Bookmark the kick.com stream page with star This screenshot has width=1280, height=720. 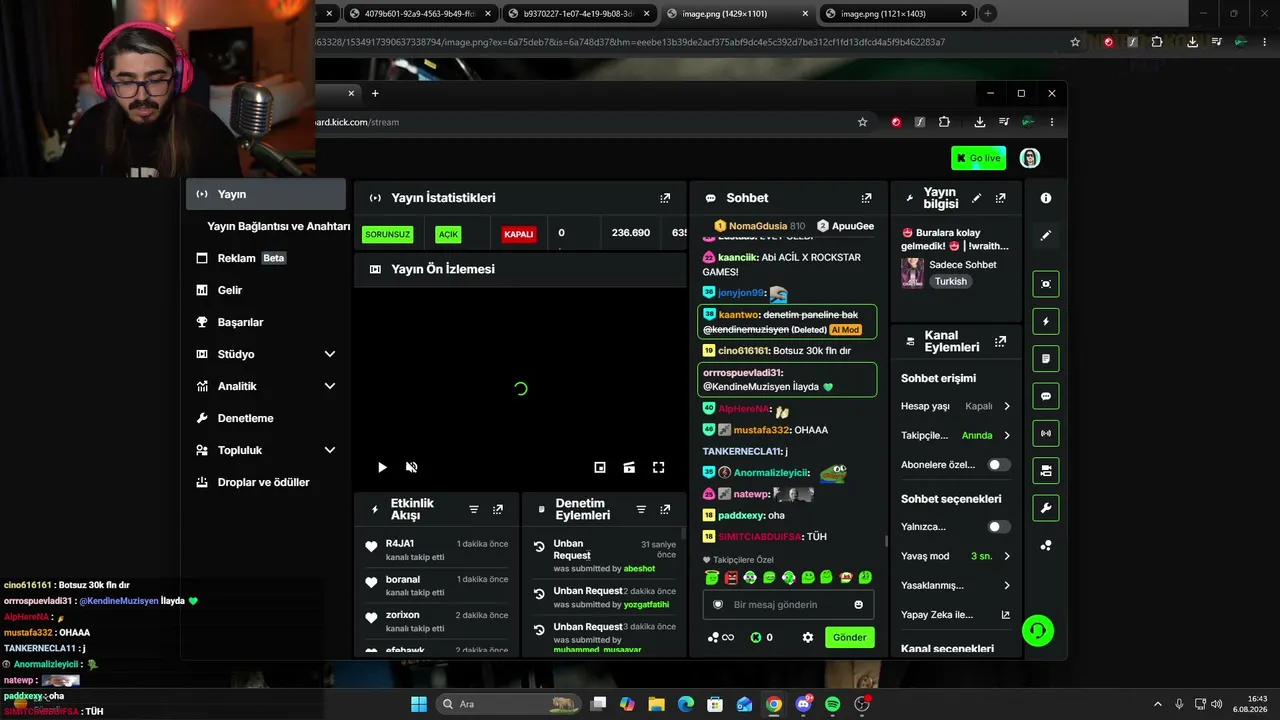click(x=862, y=122)
